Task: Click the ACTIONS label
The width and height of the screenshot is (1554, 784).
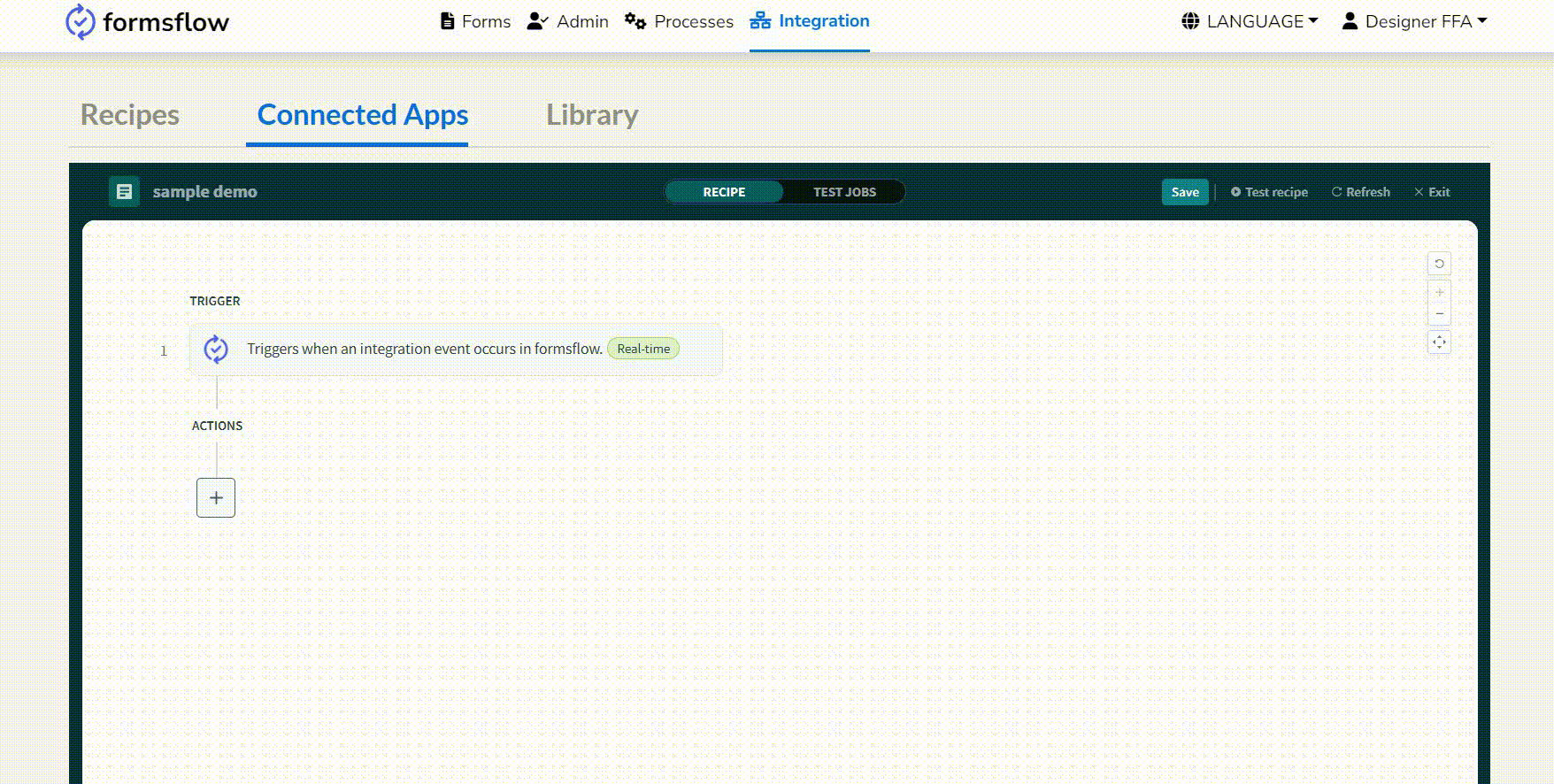Action: click(x=217, y=426)
